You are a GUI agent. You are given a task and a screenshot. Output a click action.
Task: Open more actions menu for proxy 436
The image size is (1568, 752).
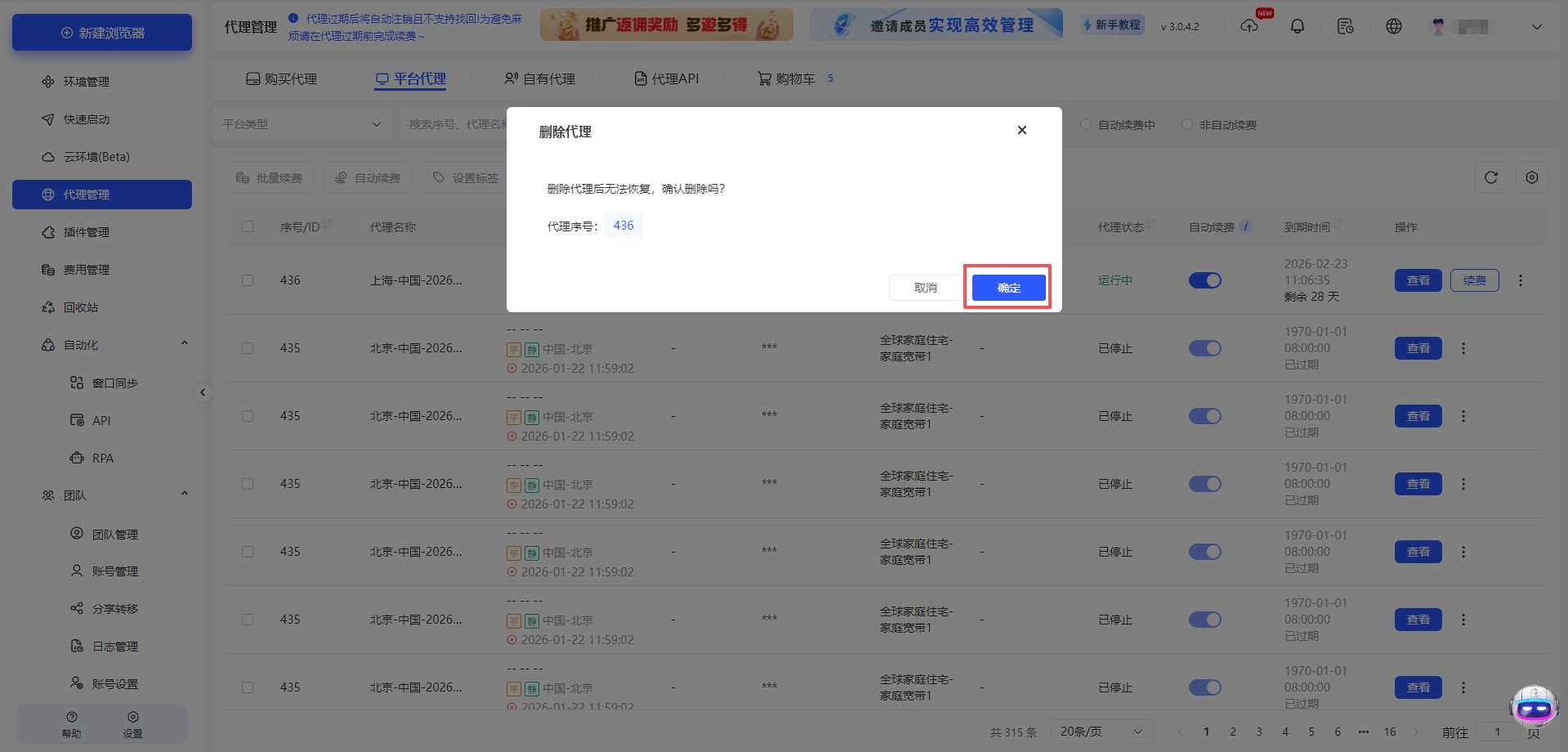point(1520,280)
